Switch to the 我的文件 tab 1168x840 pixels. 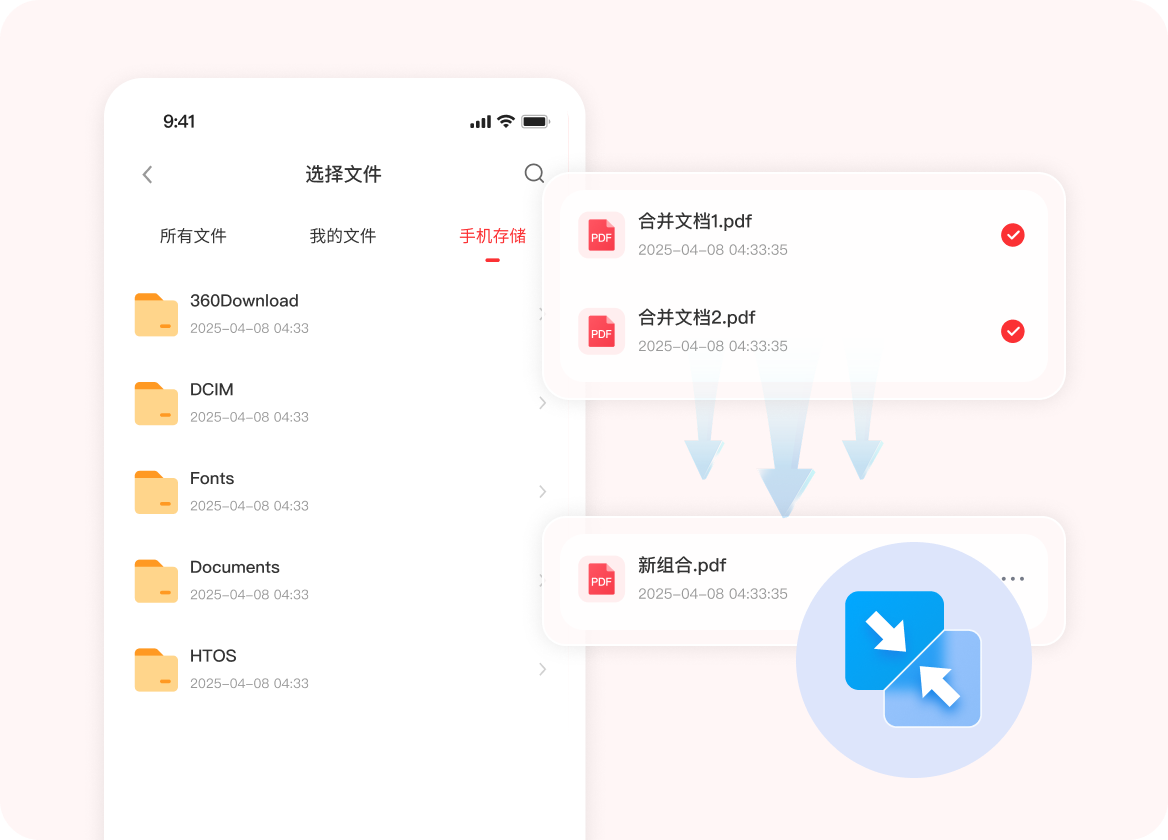[343, 236]
